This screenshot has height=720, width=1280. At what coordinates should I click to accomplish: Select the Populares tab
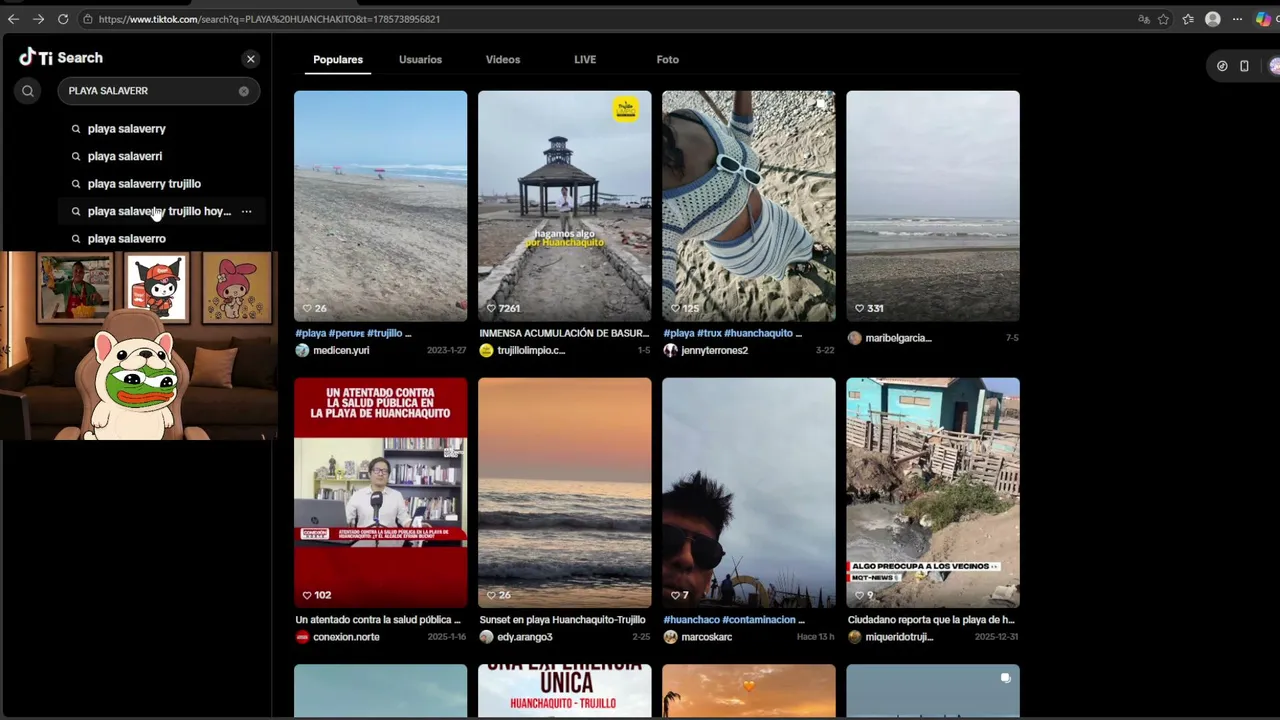tap(338, 60)
